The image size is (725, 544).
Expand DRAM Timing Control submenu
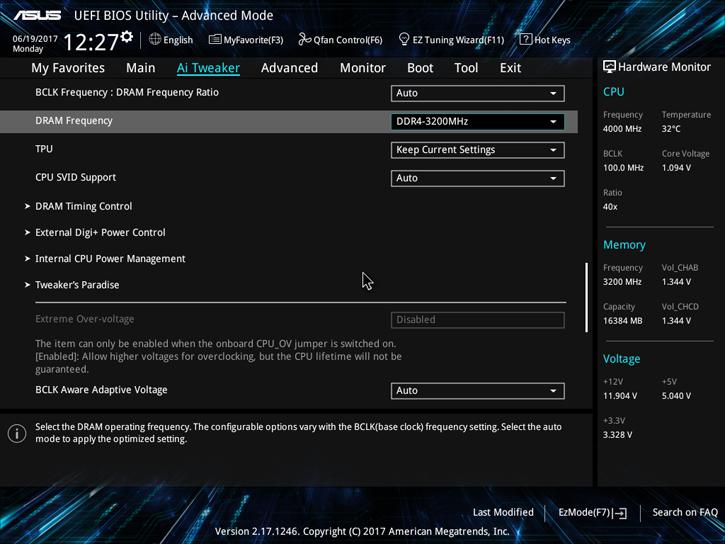(83, 206)
